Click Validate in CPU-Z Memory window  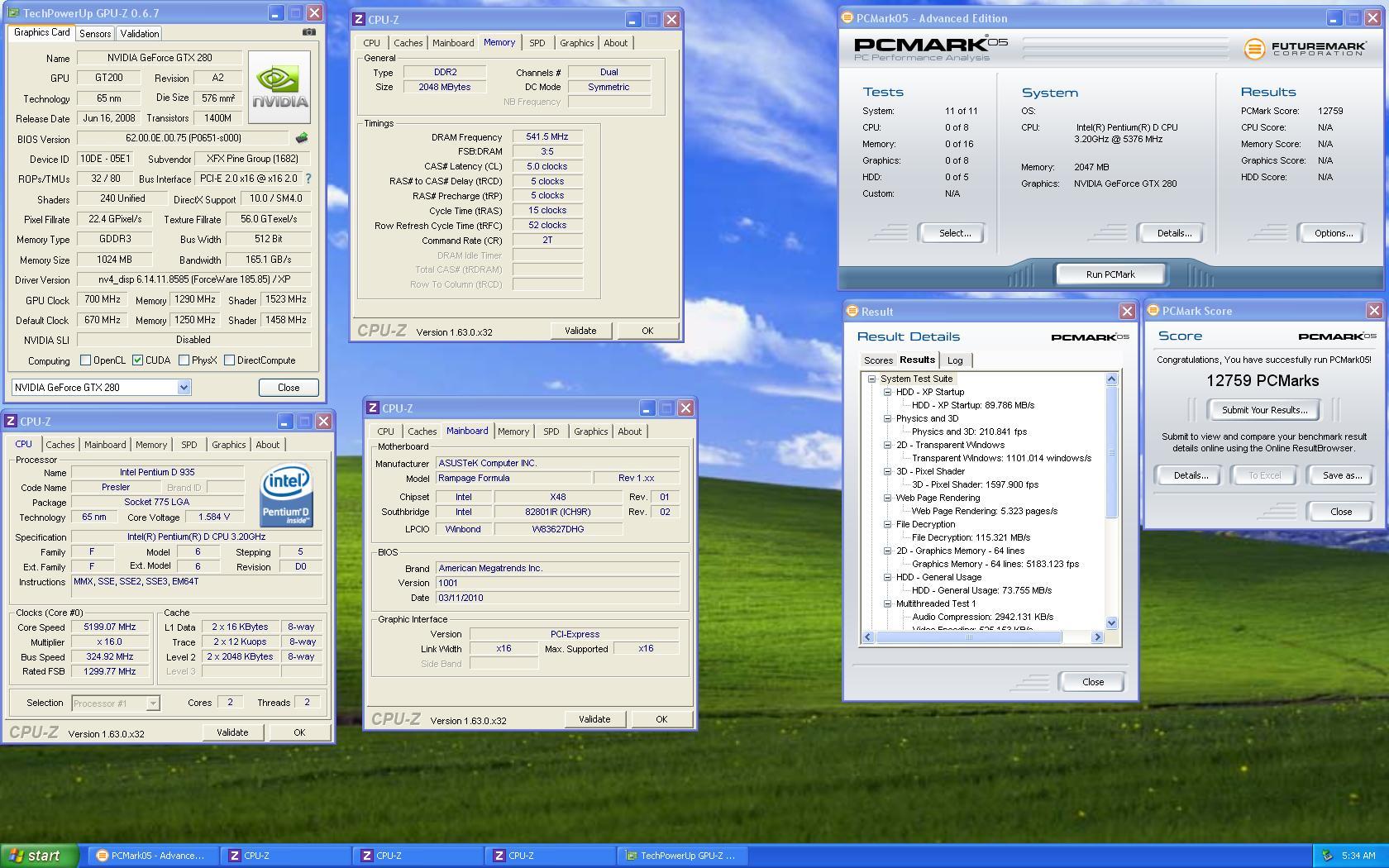[580, 331]
